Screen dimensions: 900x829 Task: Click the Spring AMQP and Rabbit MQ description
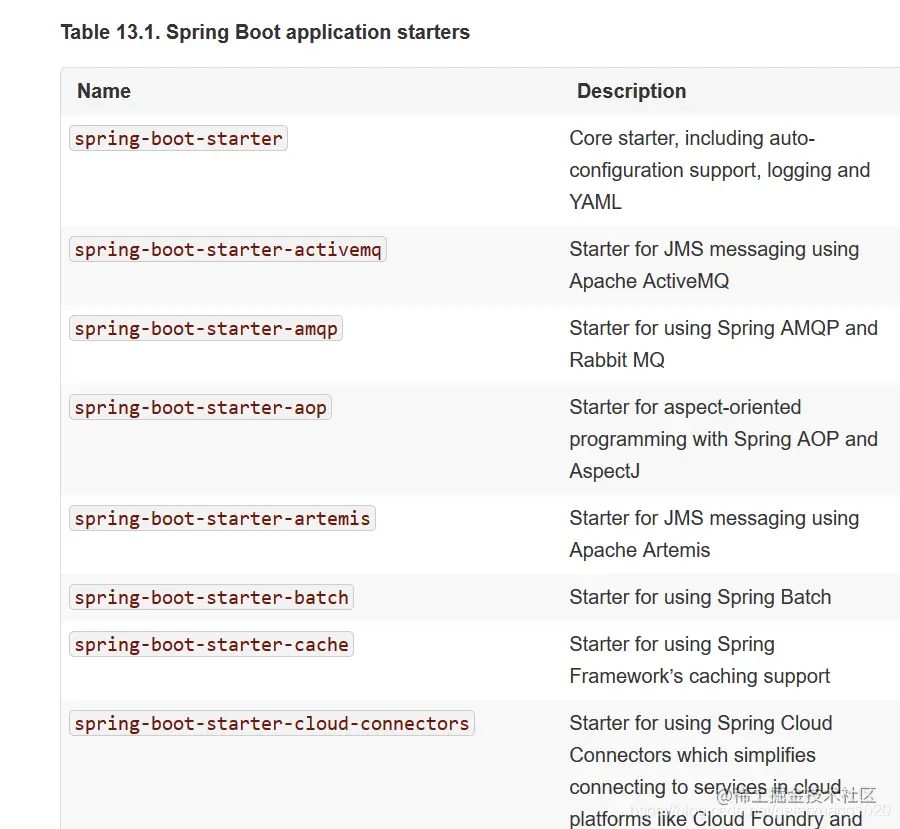tap(723, 344)
